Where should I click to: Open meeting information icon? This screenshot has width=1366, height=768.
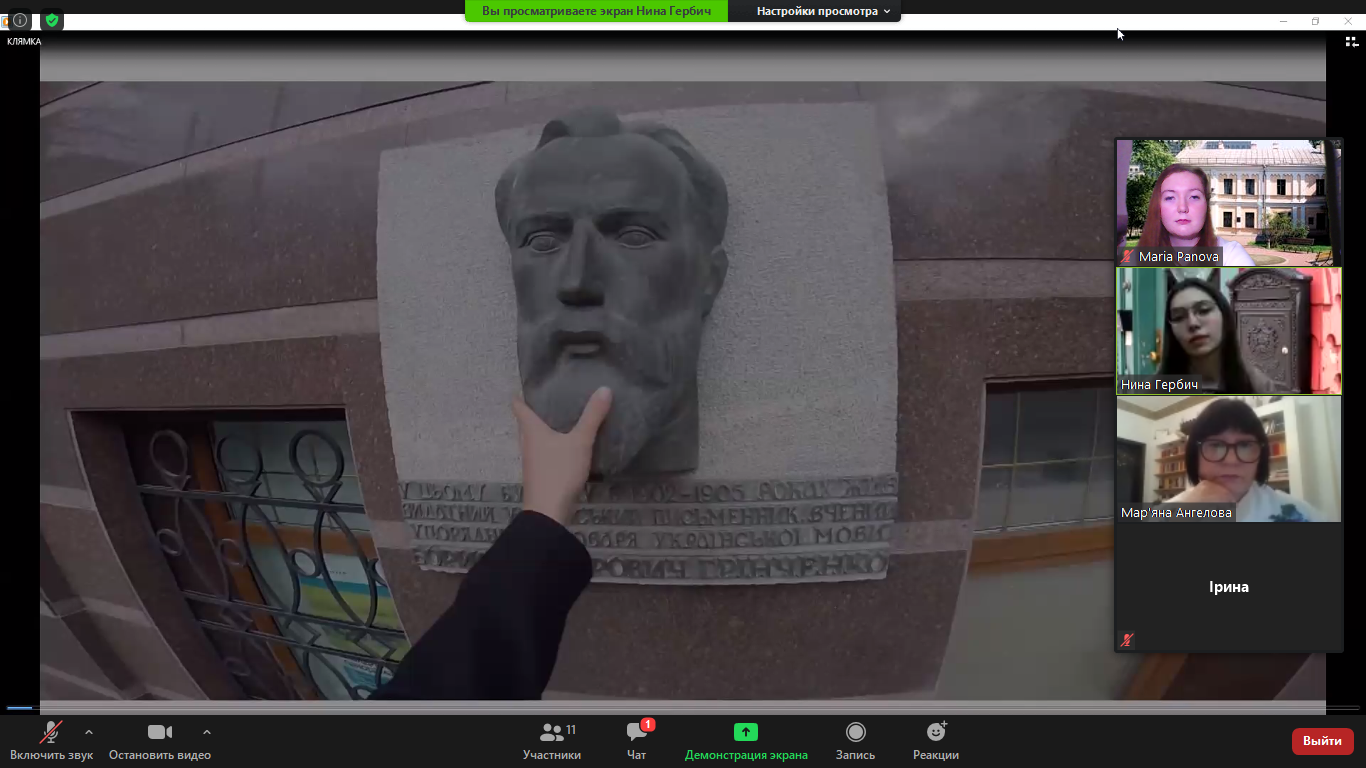pyautogui.click(x=20, y=20)
